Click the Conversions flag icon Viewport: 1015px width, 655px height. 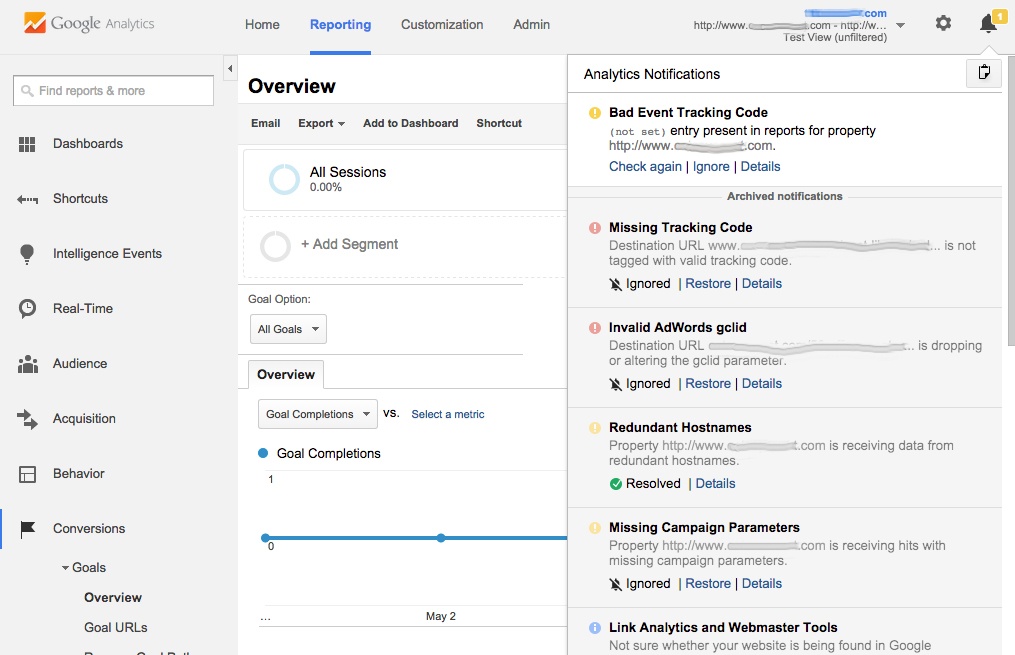point(27,528)
